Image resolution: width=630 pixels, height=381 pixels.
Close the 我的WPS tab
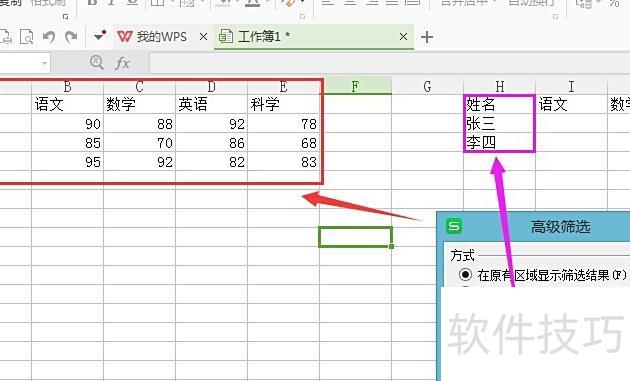point(203,37)
